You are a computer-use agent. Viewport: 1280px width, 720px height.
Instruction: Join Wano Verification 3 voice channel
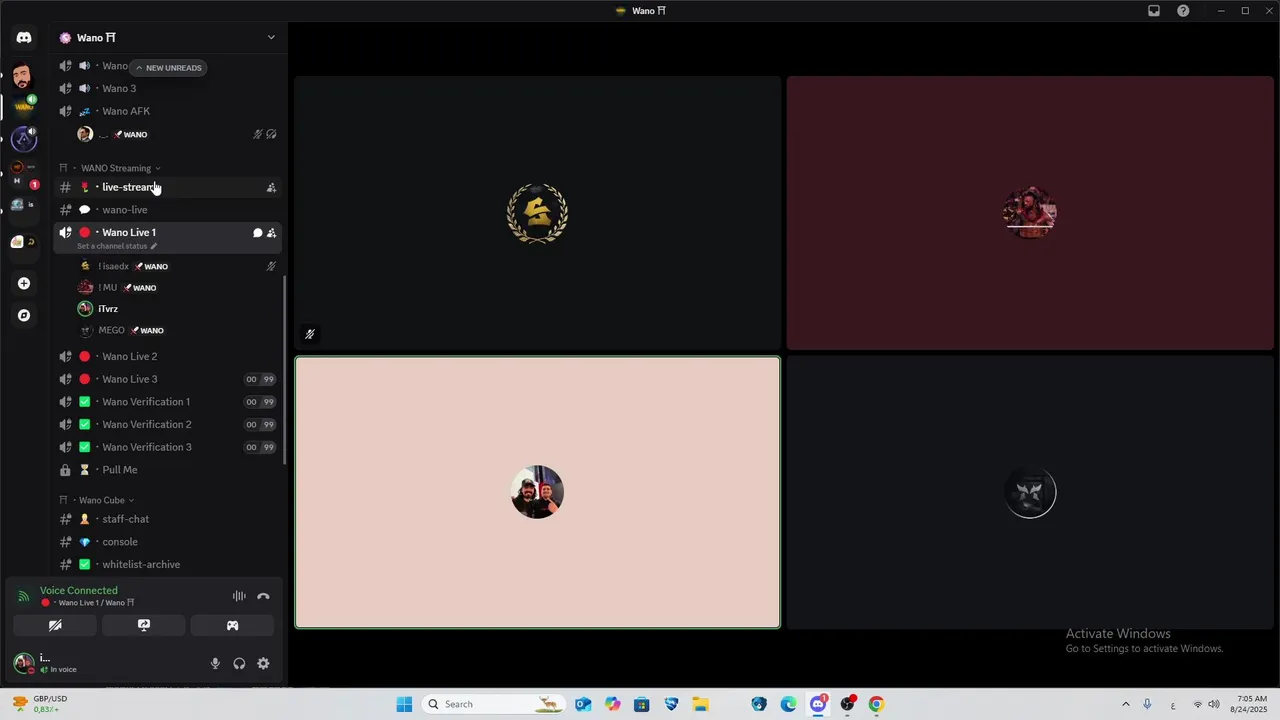pyautogui.click(x=167, y=447)
